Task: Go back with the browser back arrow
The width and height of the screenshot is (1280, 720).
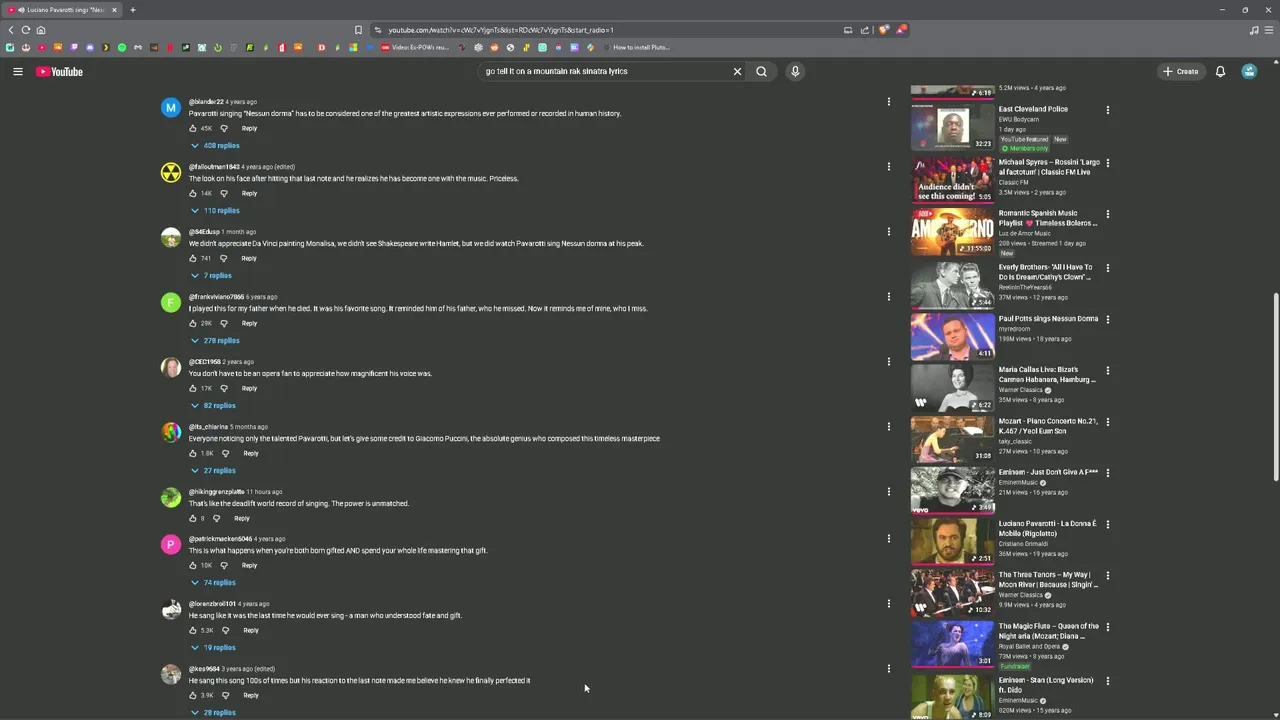Action: pos(11,30)
